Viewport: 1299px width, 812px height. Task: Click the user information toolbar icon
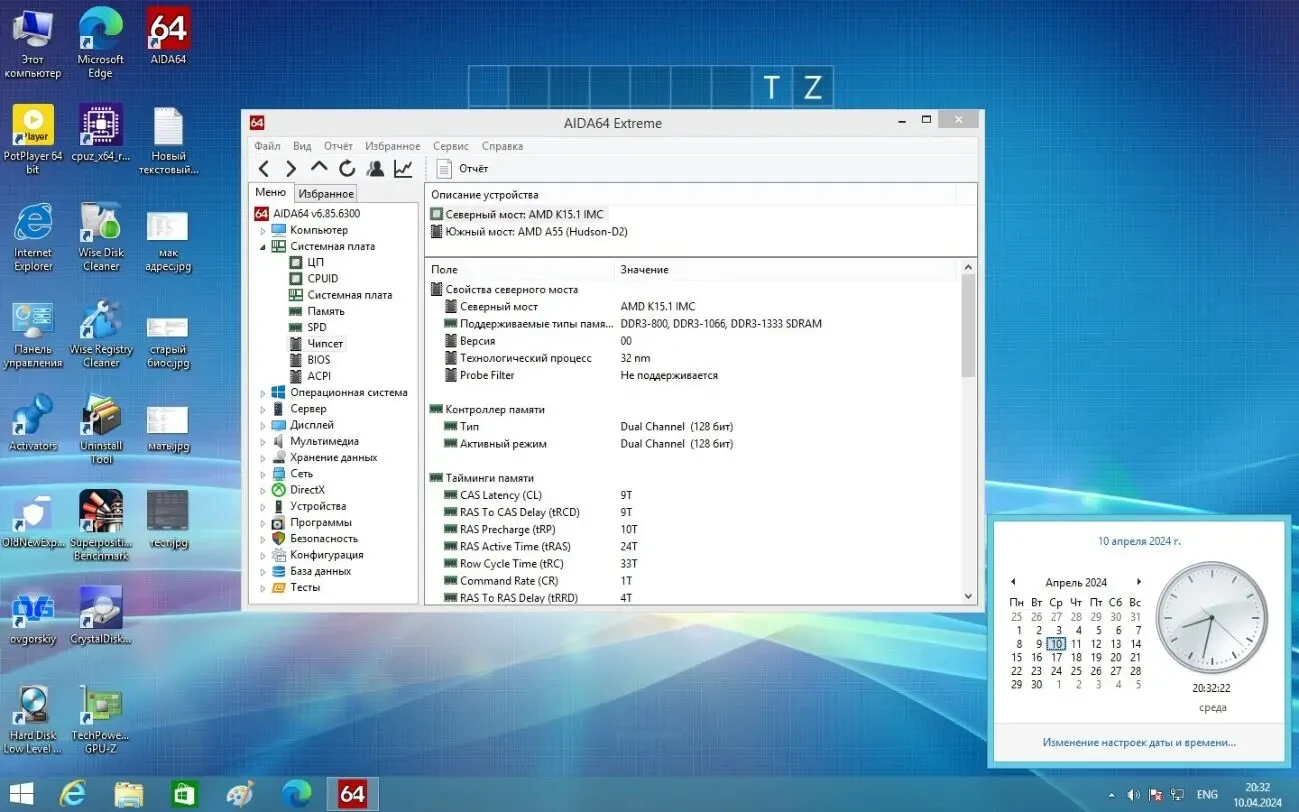tap(374, 168)
